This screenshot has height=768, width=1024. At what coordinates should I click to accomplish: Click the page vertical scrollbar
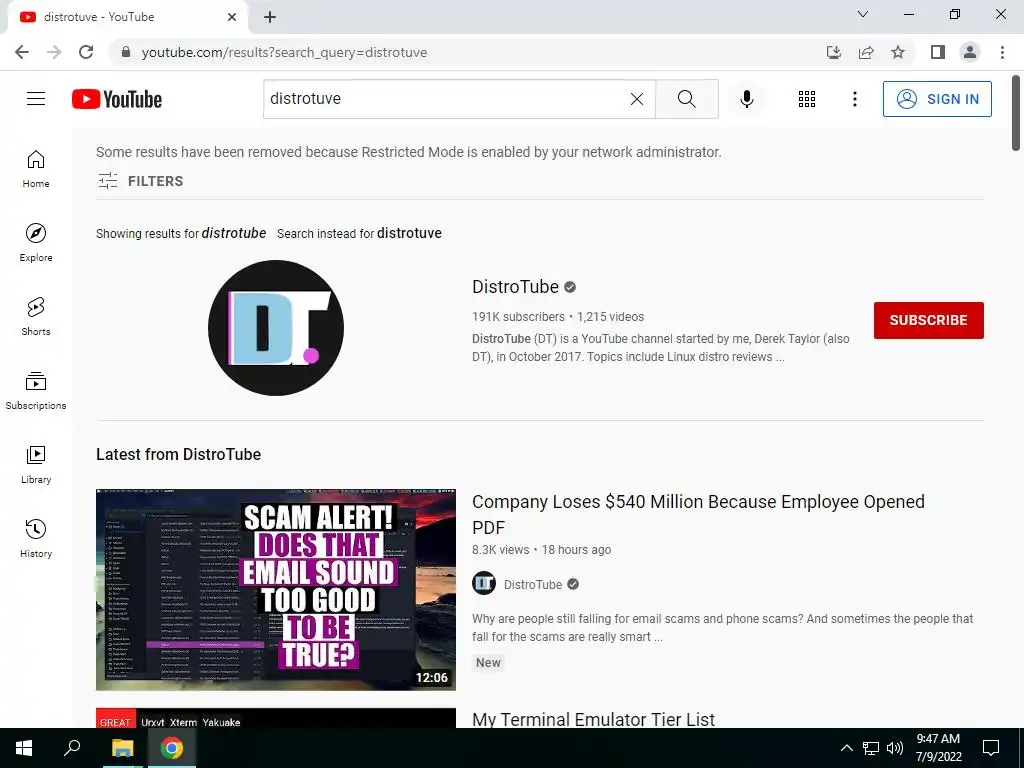tap(1016, 113)
